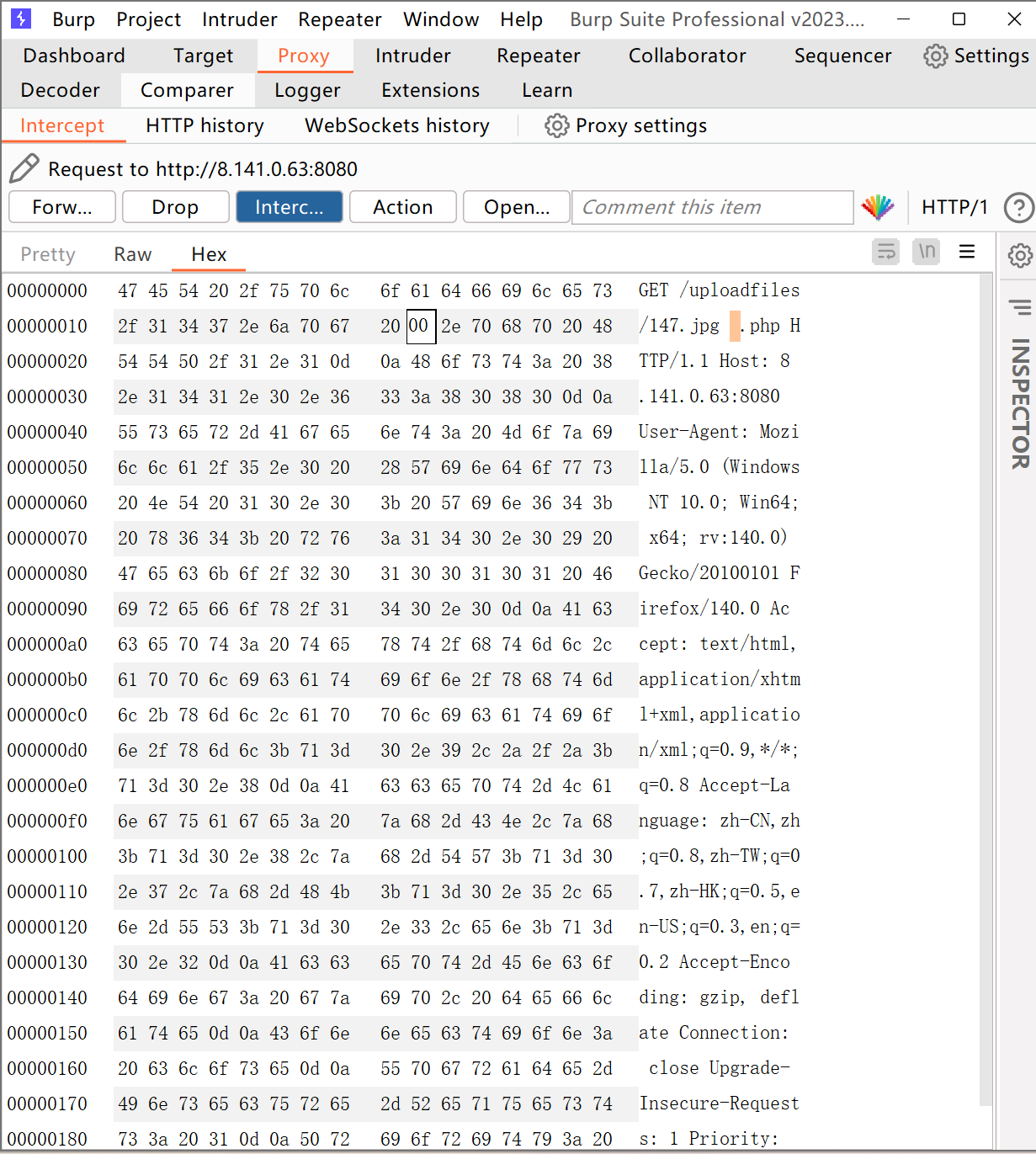
Task: Maximize the Burp Suite window
Action: tap(959, 19)
